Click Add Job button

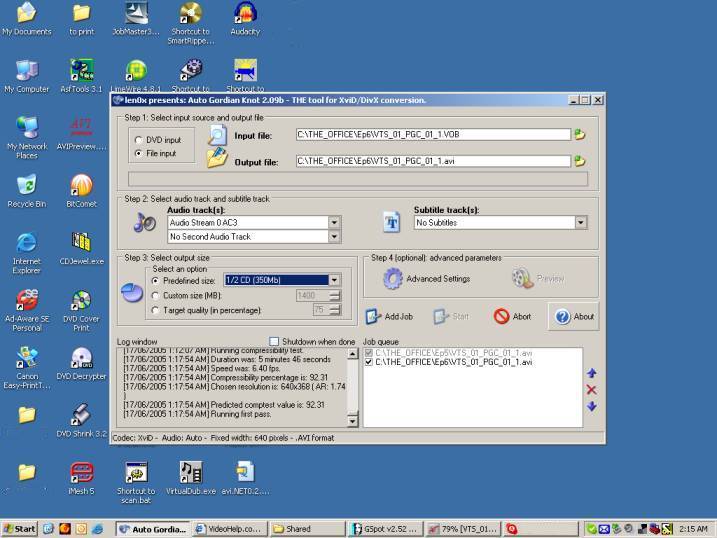click(390, 316)
